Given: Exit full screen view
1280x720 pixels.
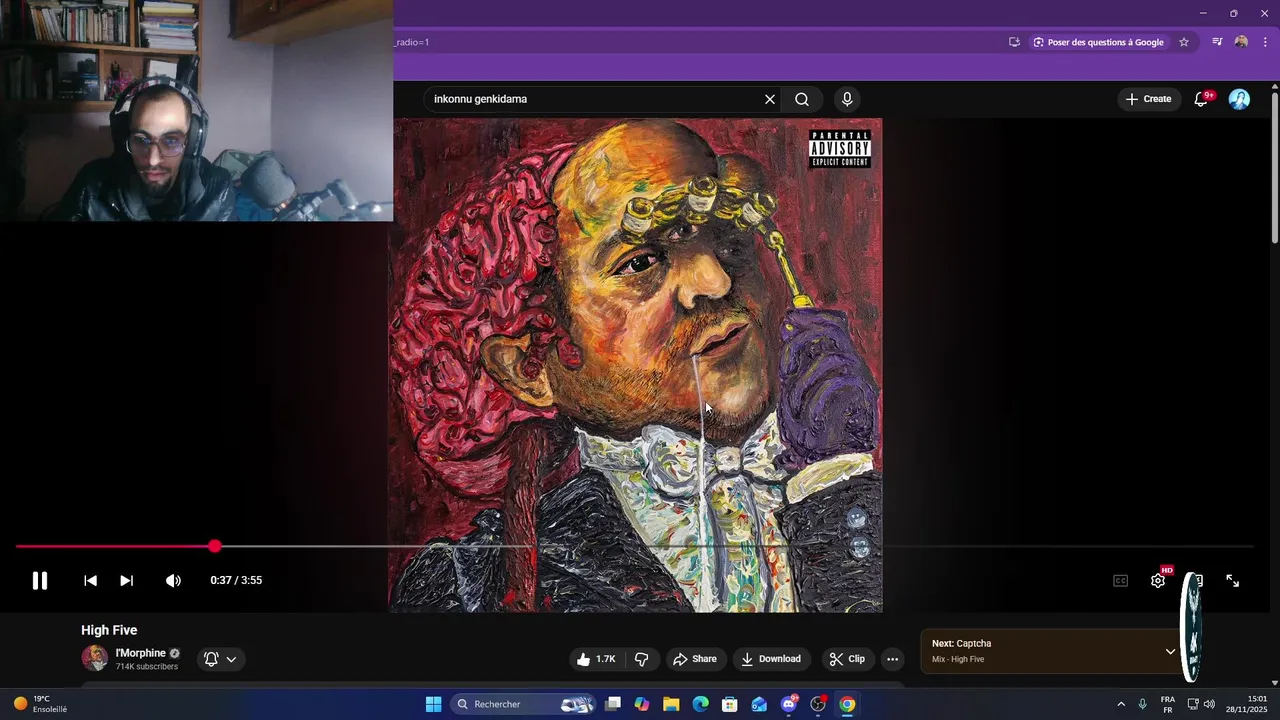Looking at the screenshot, I should [1233, 580].
